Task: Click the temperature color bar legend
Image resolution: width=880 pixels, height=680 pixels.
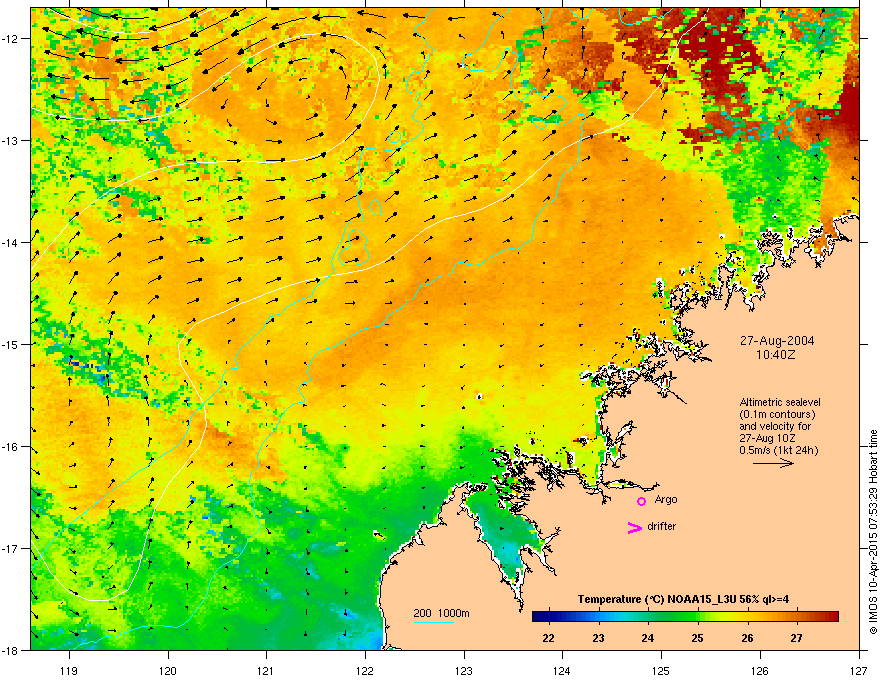Action: [685, 617]
